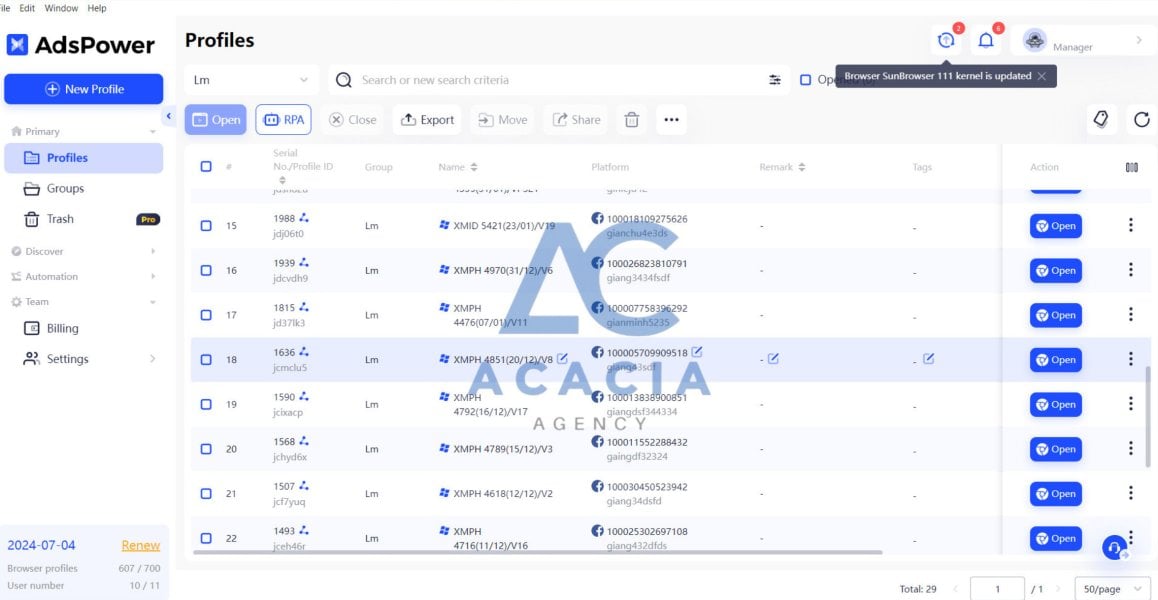Collapse the Team section
1158x600 pixels.
click(153, 301)
